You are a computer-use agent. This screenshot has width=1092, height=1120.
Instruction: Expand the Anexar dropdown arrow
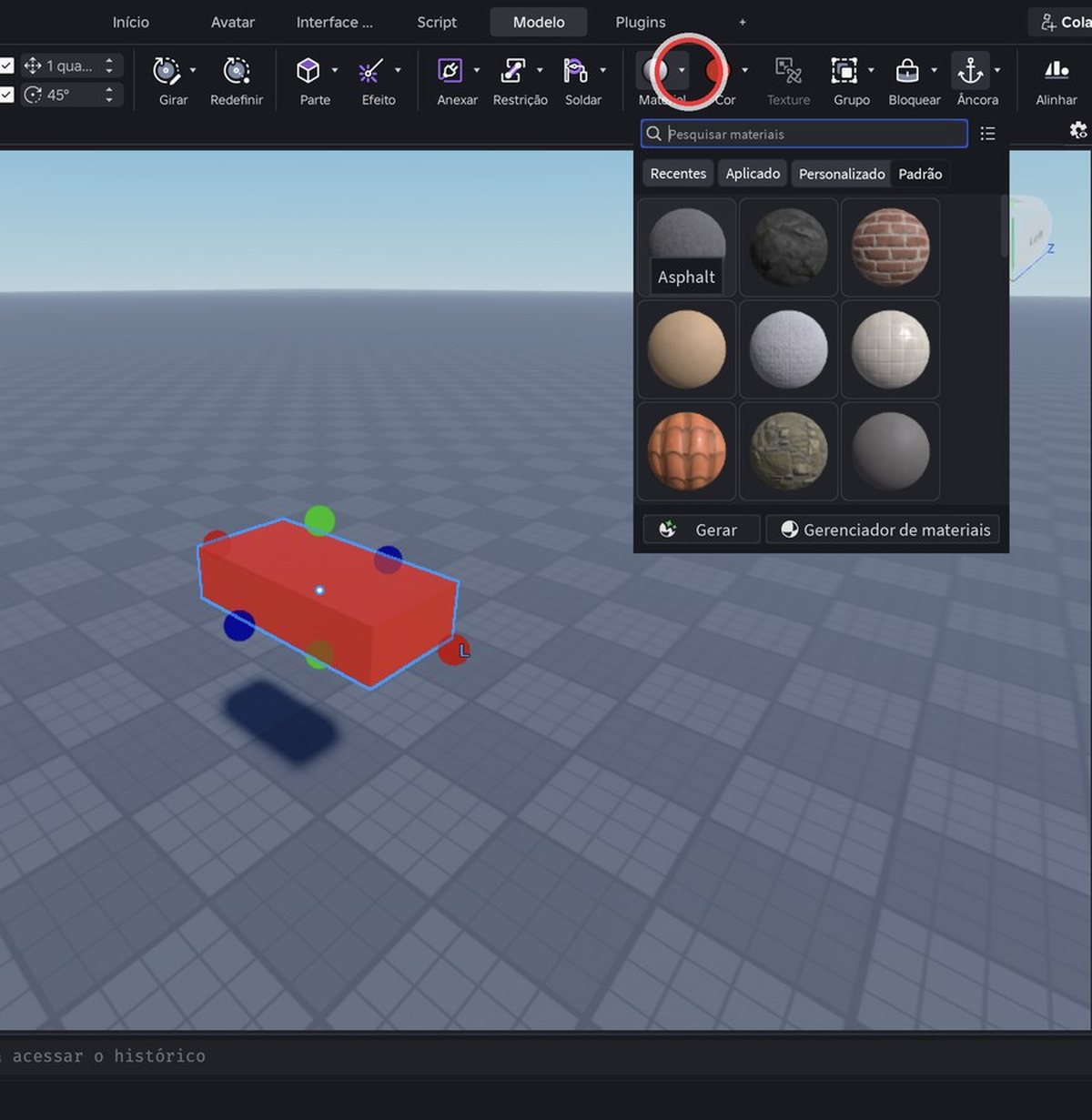click(477, 70)
